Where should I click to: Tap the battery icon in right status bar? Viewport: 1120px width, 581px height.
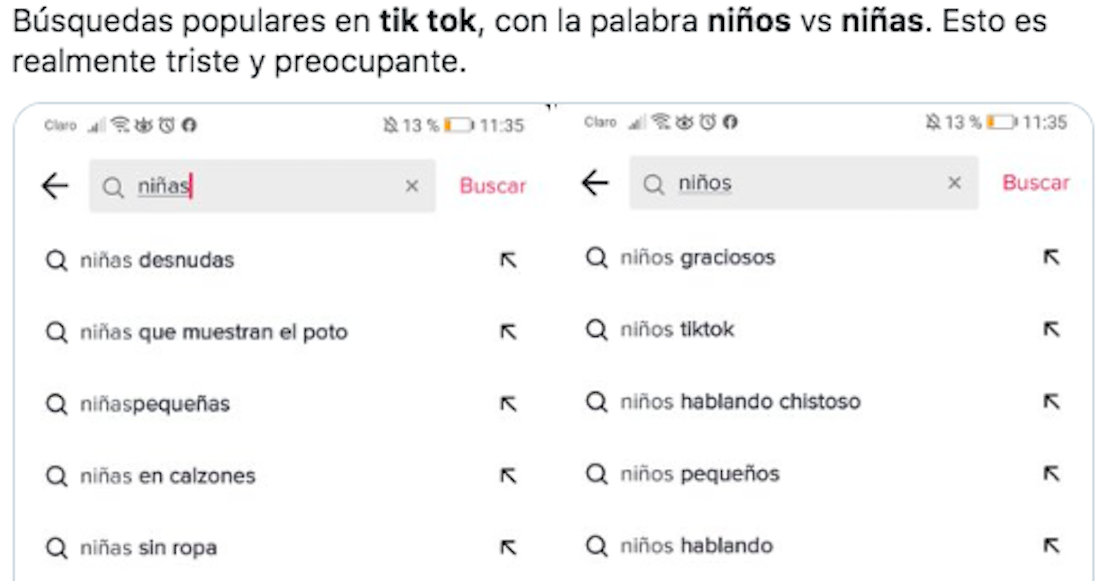[x=1000, y=123]
